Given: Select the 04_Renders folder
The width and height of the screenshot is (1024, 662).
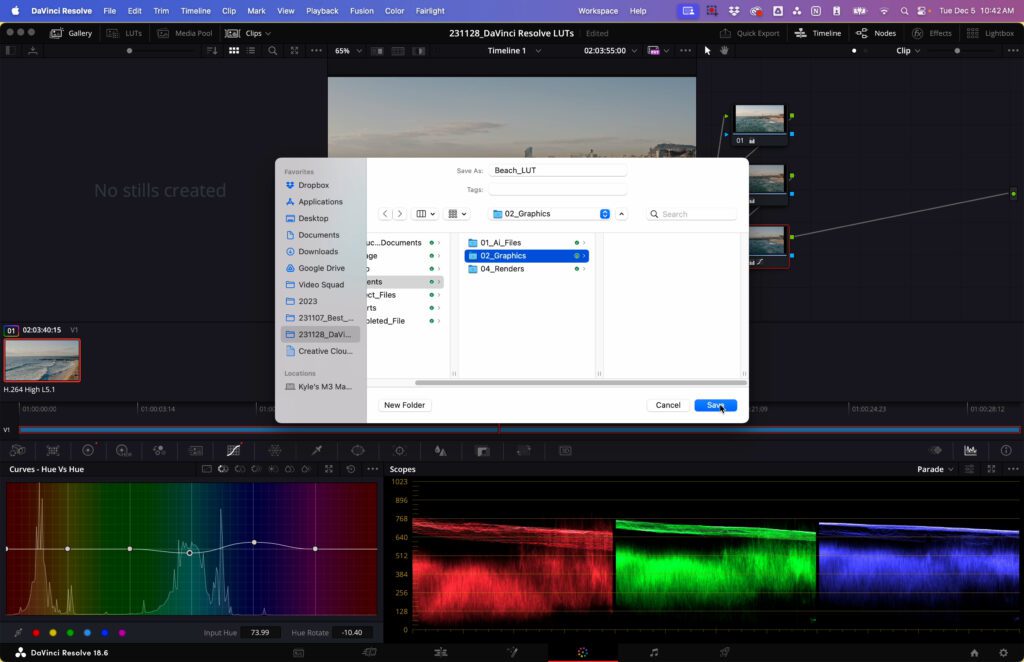Looking at the screenshot, I should 526,269.
